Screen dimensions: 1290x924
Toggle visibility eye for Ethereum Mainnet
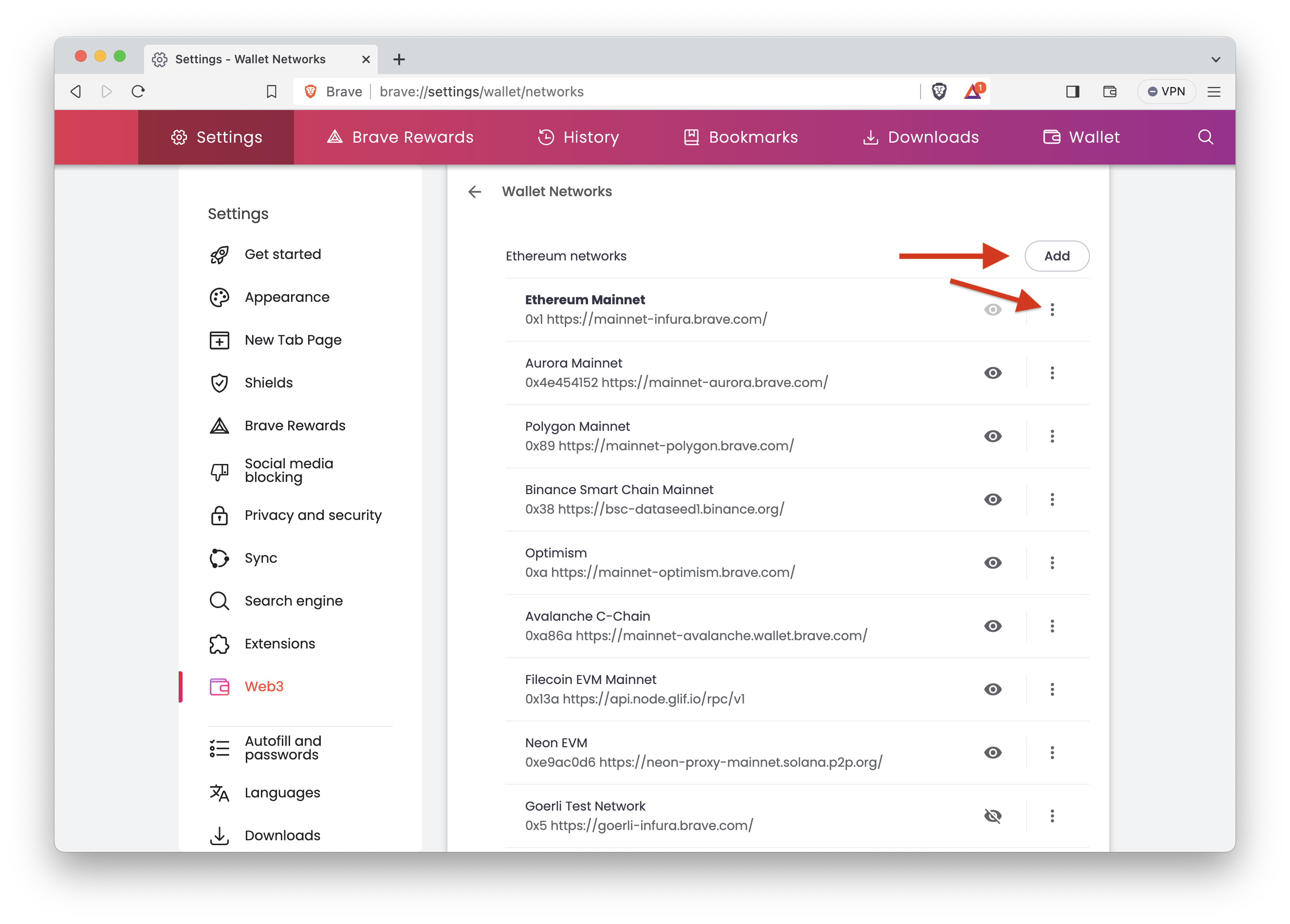click(x=993, y=310)
